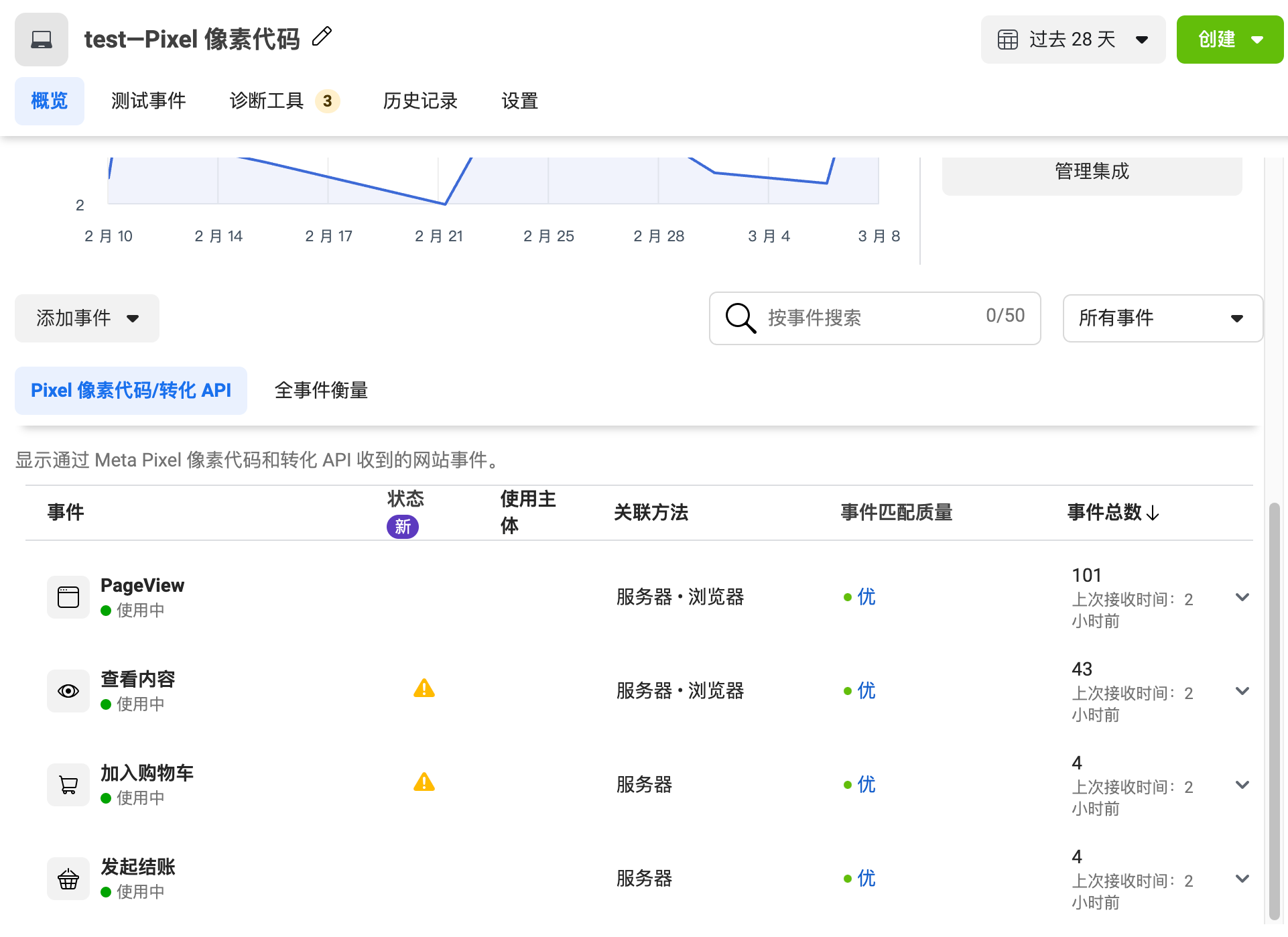Click the 43 total events count

coord(1082,670)
